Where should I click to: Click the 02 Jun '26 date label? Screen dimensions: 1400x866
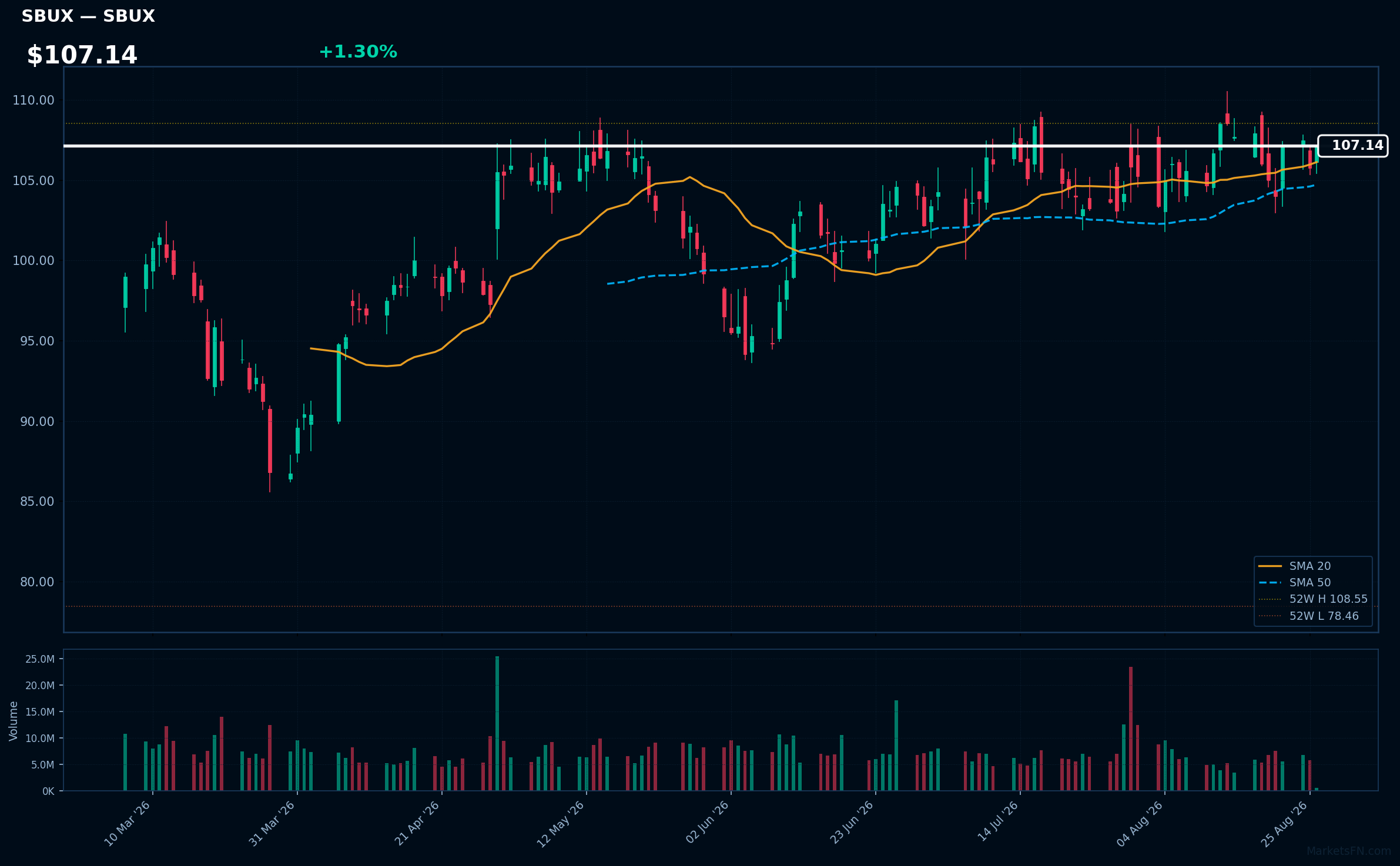(x=707, y=823)
